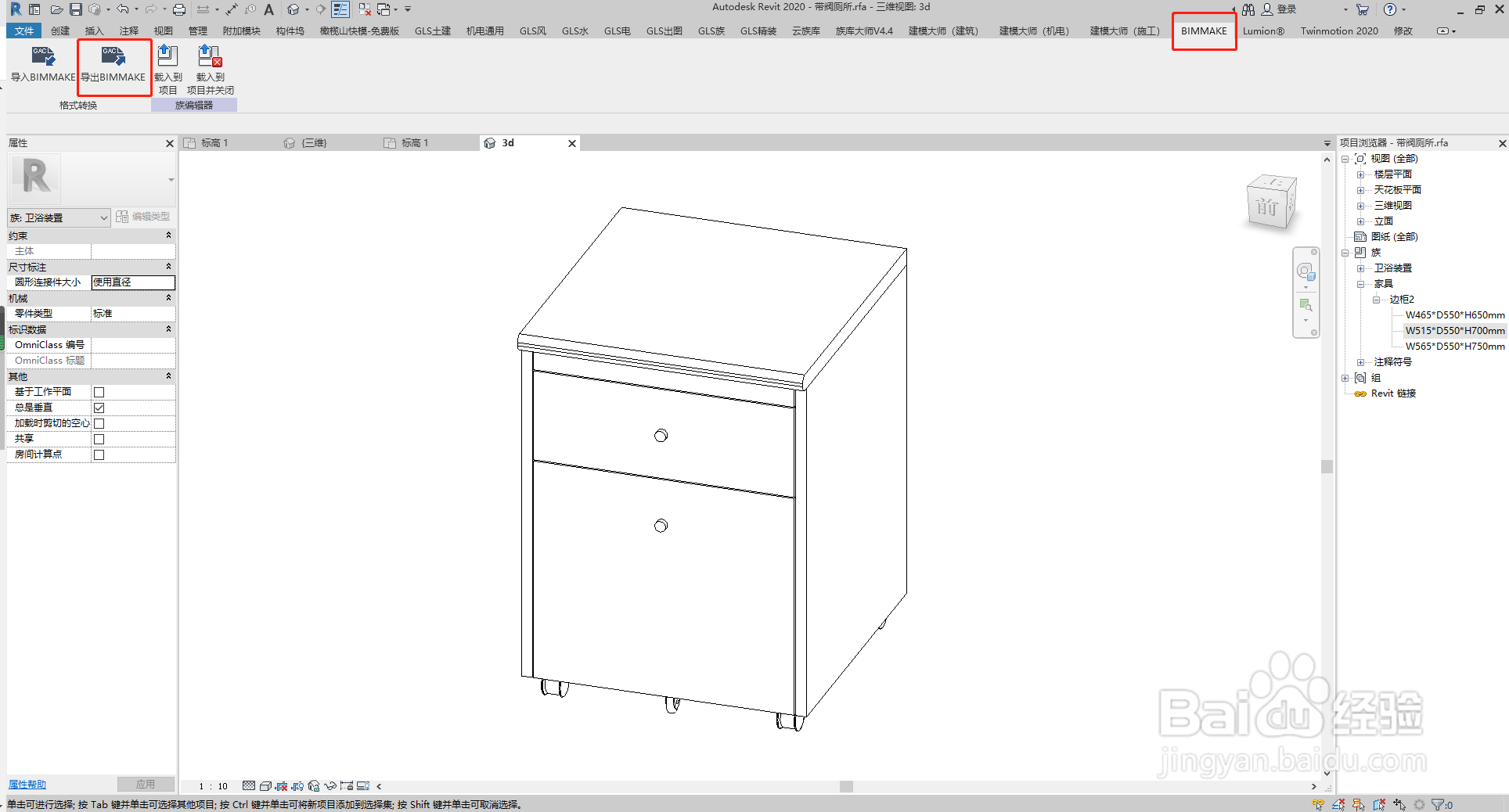Viewport: 1509px width, 812px height.
Task: Click the 编辑类型 edit type button
Action: click(143, 217)
